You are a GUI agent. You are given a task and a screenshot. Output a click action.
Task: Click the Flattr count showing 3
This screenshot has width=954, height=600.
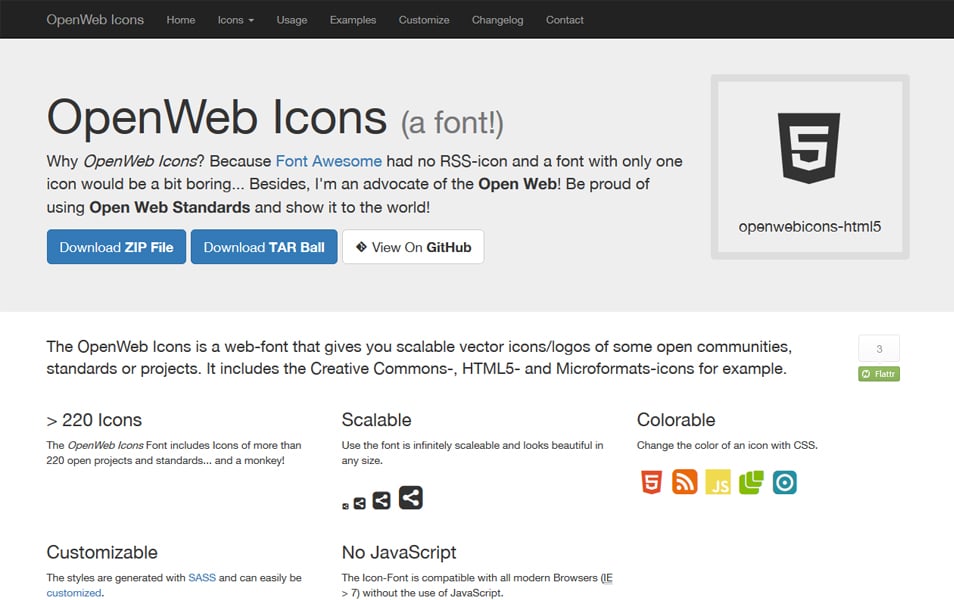(x=878, y=348)
